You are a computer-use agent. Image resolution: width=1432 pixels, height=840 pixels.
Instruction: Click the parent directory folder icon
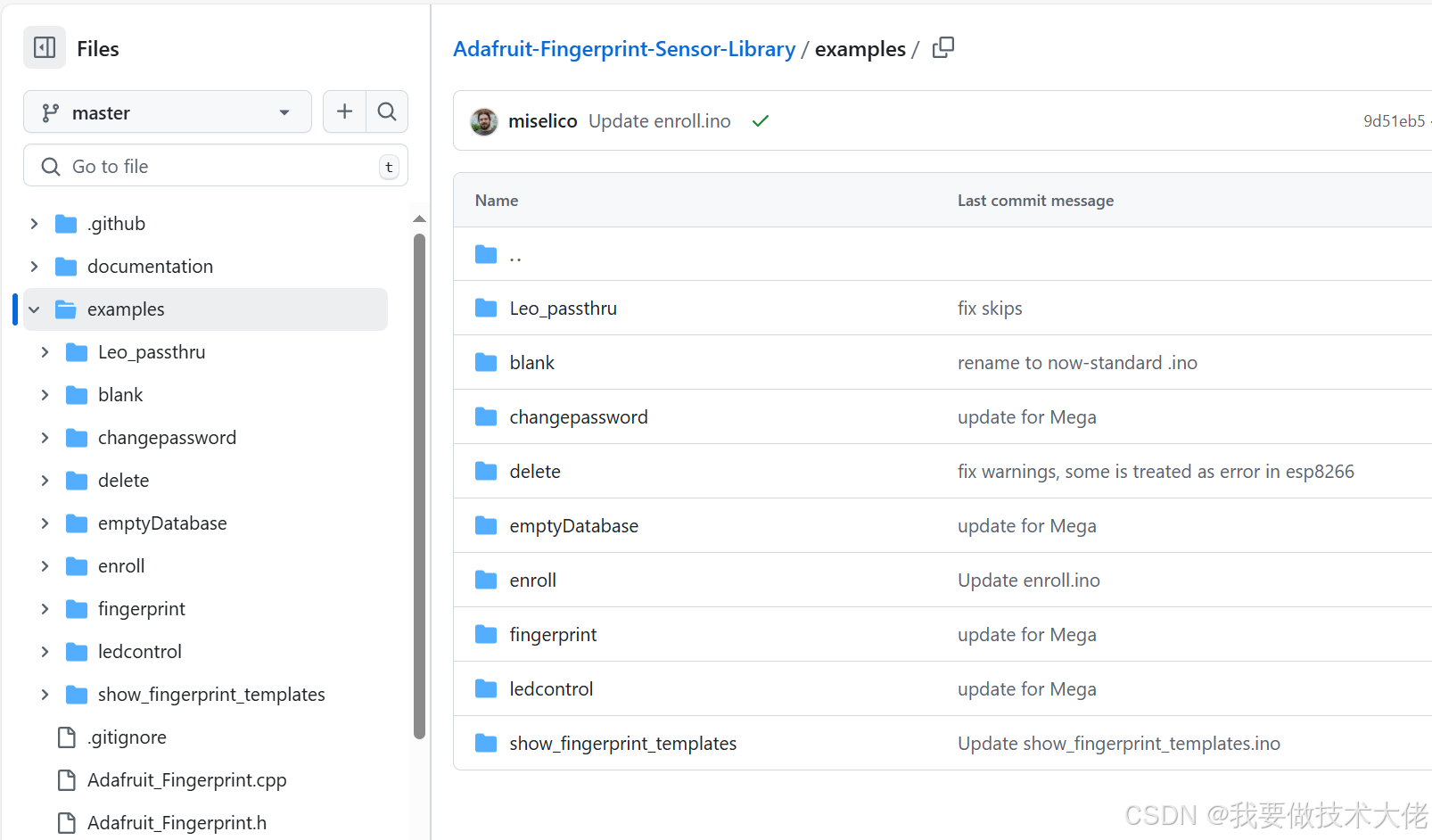pos(486,254)
